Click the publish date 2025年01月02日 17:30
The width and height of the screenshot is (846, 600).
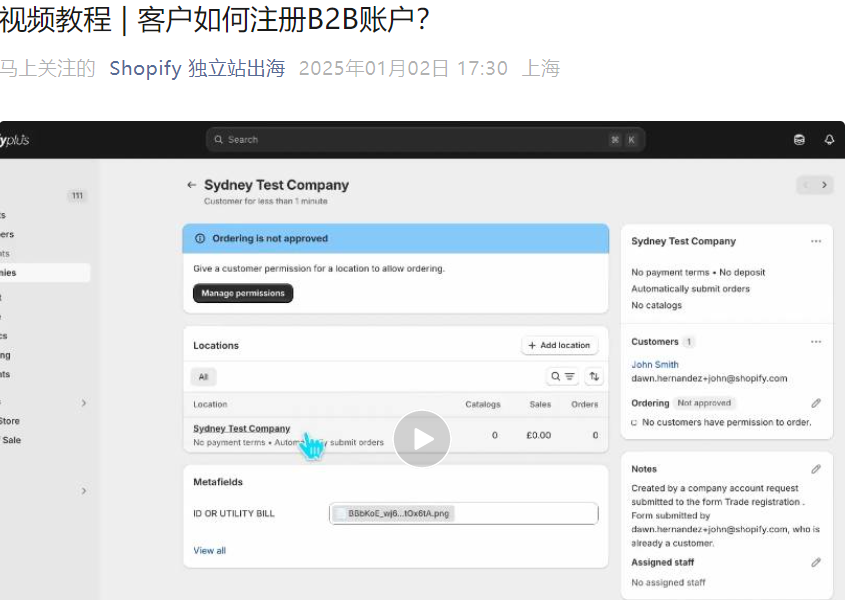403,69
